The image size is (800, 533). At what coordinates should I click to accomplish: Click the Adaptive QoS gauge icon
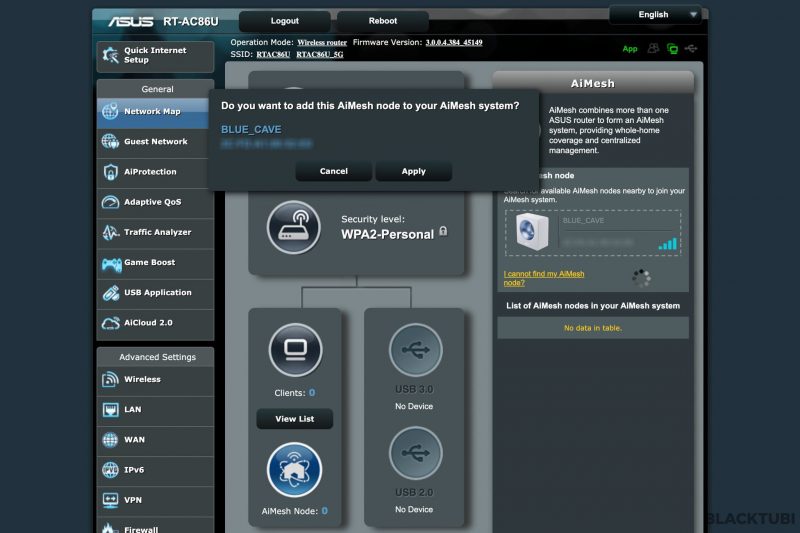click(110, 202)
